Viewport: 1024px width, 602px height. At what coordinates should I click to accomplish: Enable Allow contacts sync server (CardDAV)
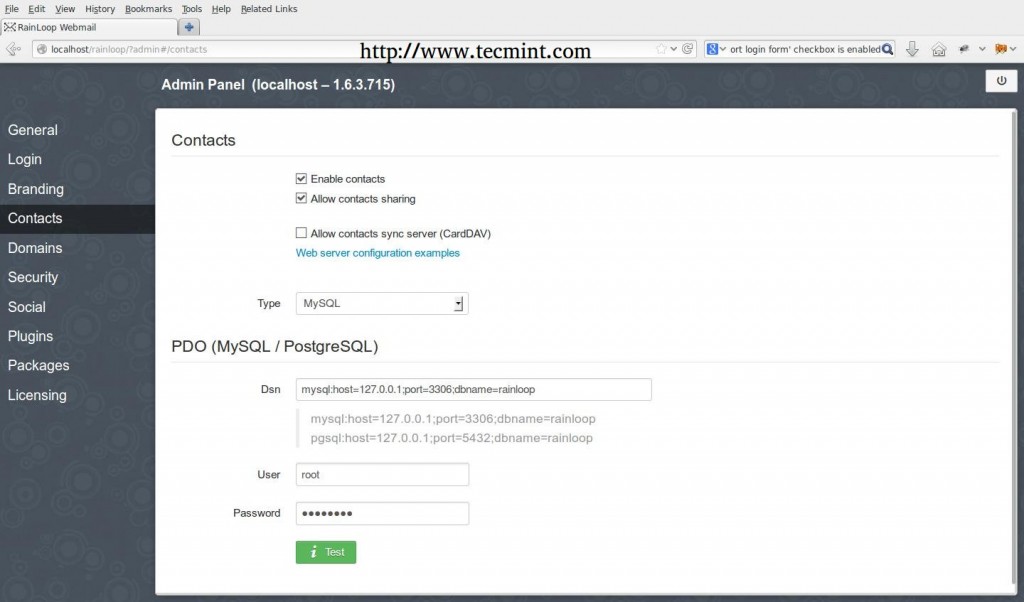coord(301,232)
